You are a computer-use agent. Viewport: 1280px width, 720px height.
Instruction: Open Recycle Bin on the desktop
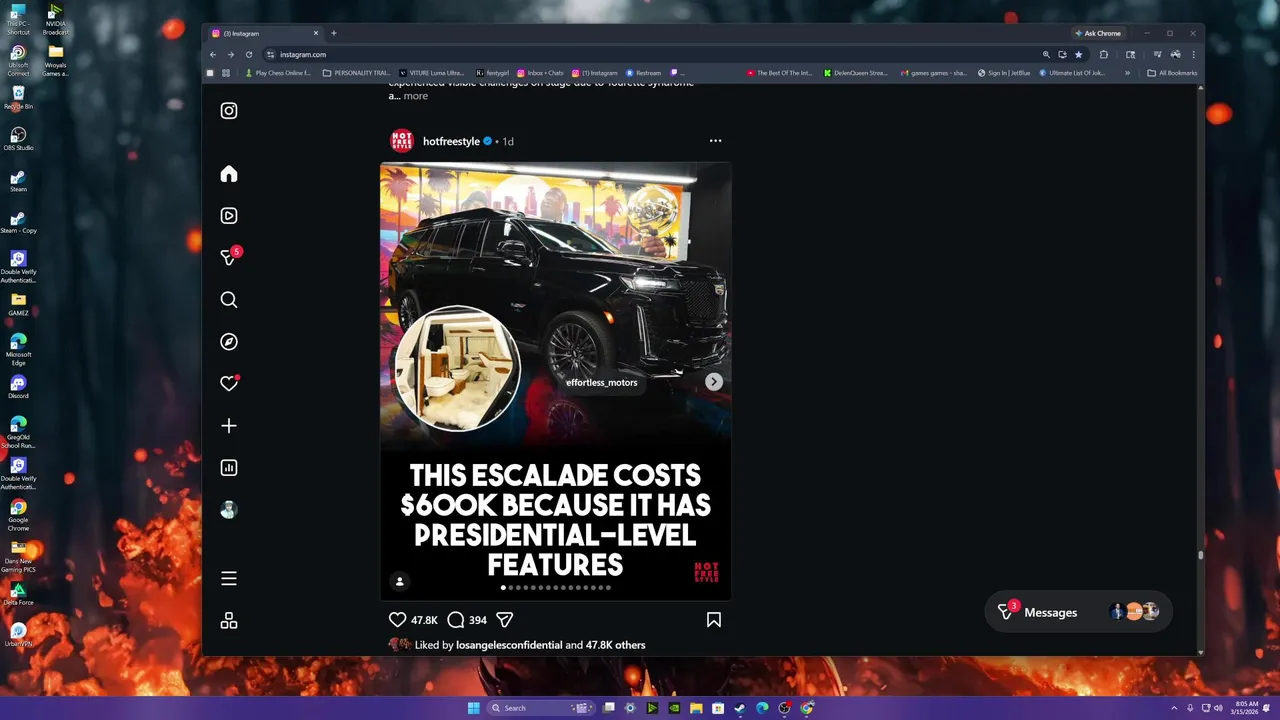click(x=18, y=98)
